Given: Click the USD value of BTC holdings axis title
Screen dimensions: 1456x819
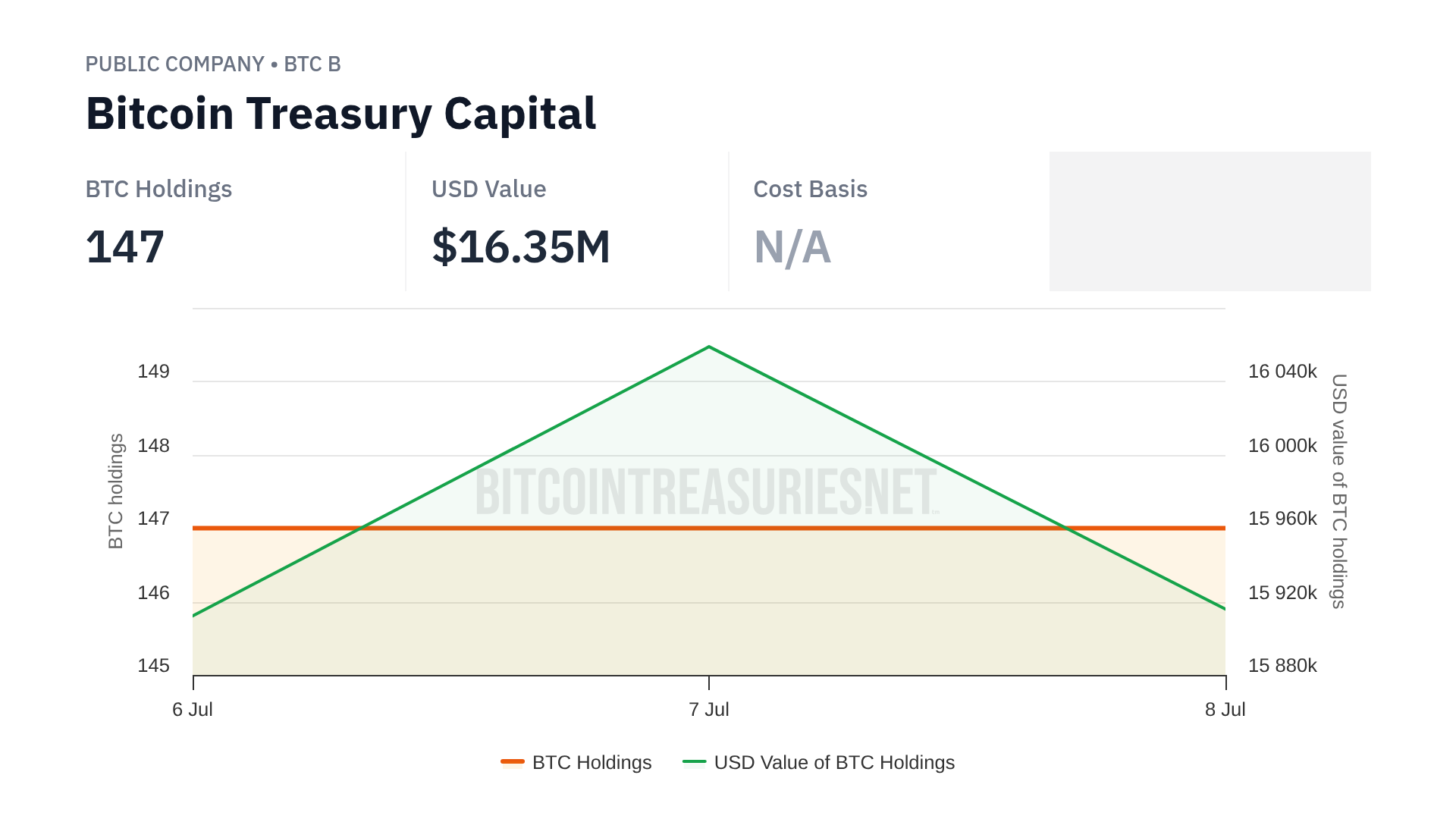Looking at the screenshot, I should 1339,491.
